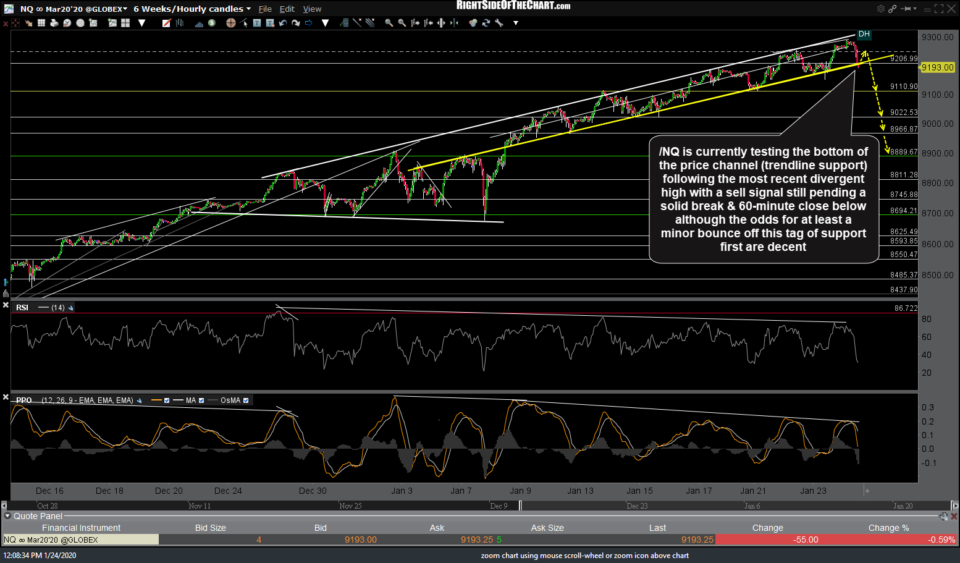The height and width of the screenshot is (563, 960).
Task: Click the four-pane chart layout icon
Action: tap(126, 23)
